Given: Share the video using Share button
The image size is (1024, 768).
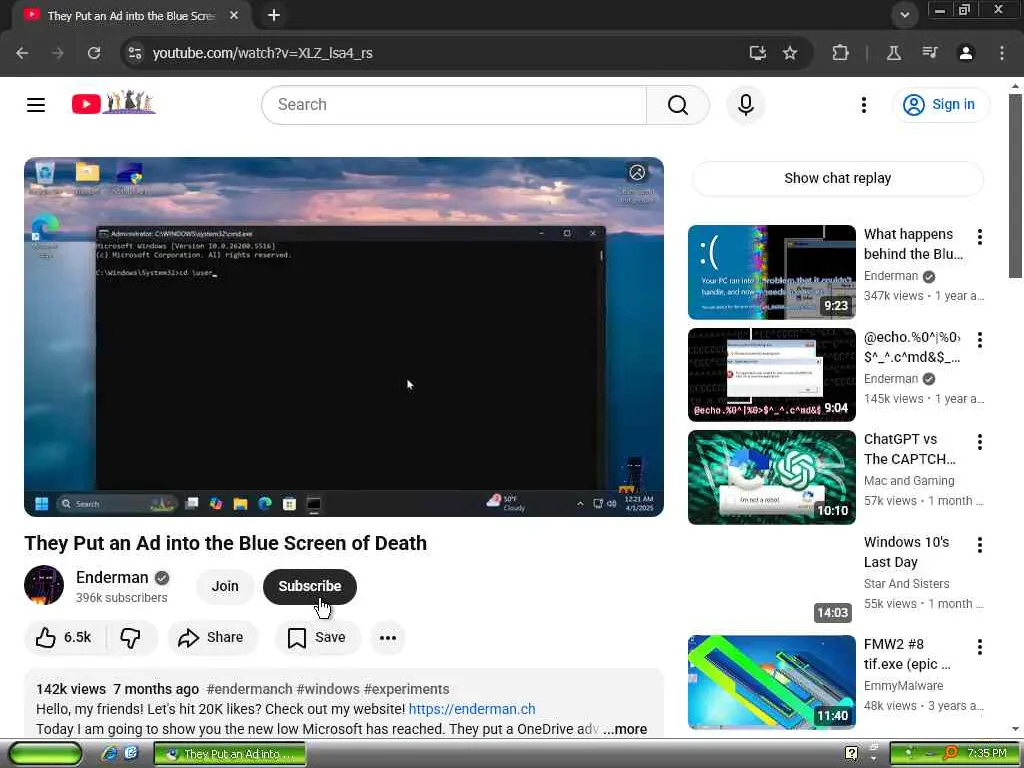Looking at the screenshot, I should [x=212, y=637].
